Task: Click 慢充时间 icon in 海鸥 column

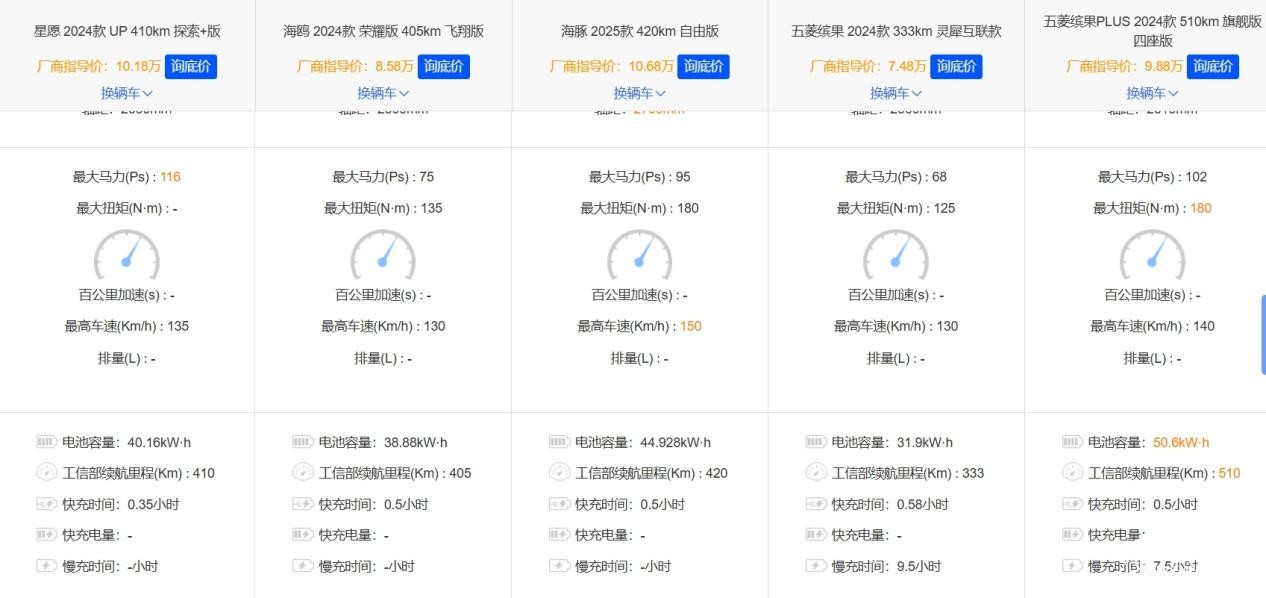Action: [304, 566]
